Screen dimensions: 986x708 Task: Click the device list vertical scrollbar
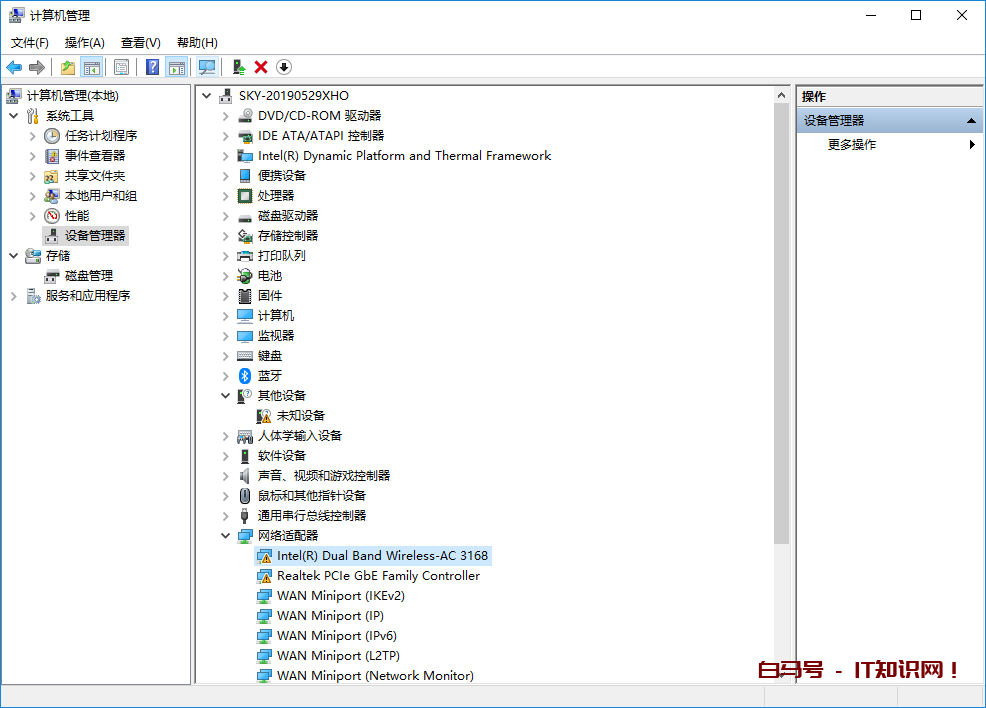click(x=781, y=320)
